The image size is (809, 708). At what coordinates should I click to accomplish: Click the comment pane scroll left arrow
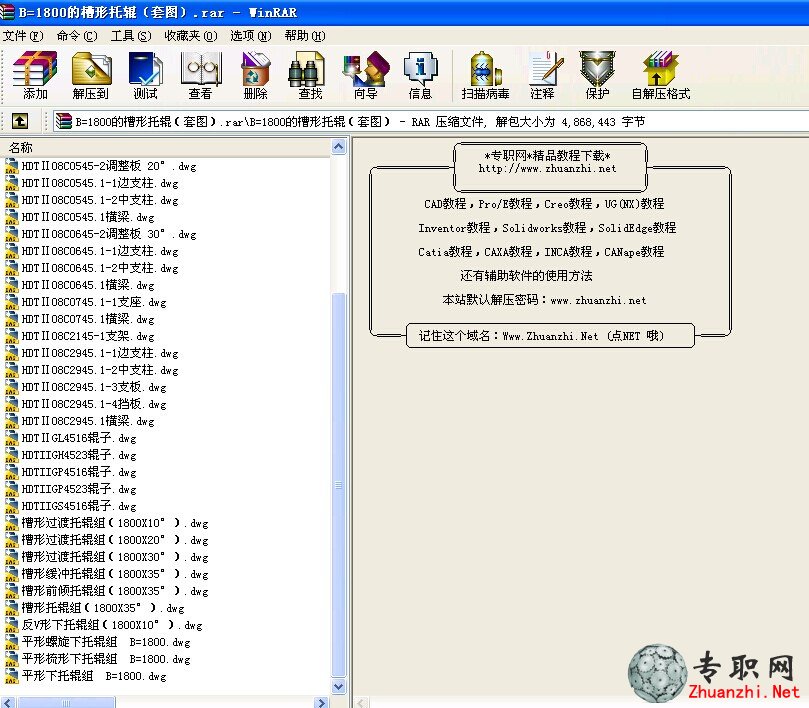[361, 702]
